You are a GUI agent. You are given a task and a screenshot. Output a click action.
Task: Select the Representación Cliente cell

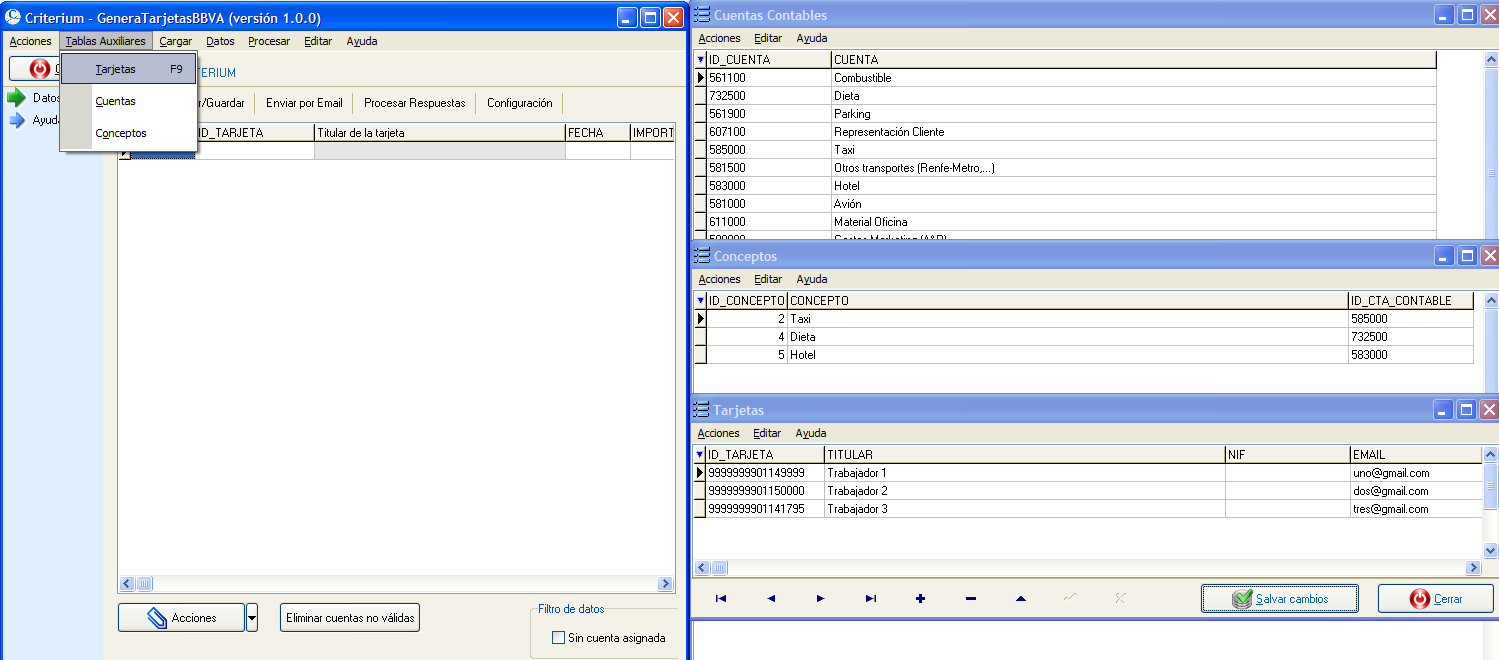pos(1134,132)
